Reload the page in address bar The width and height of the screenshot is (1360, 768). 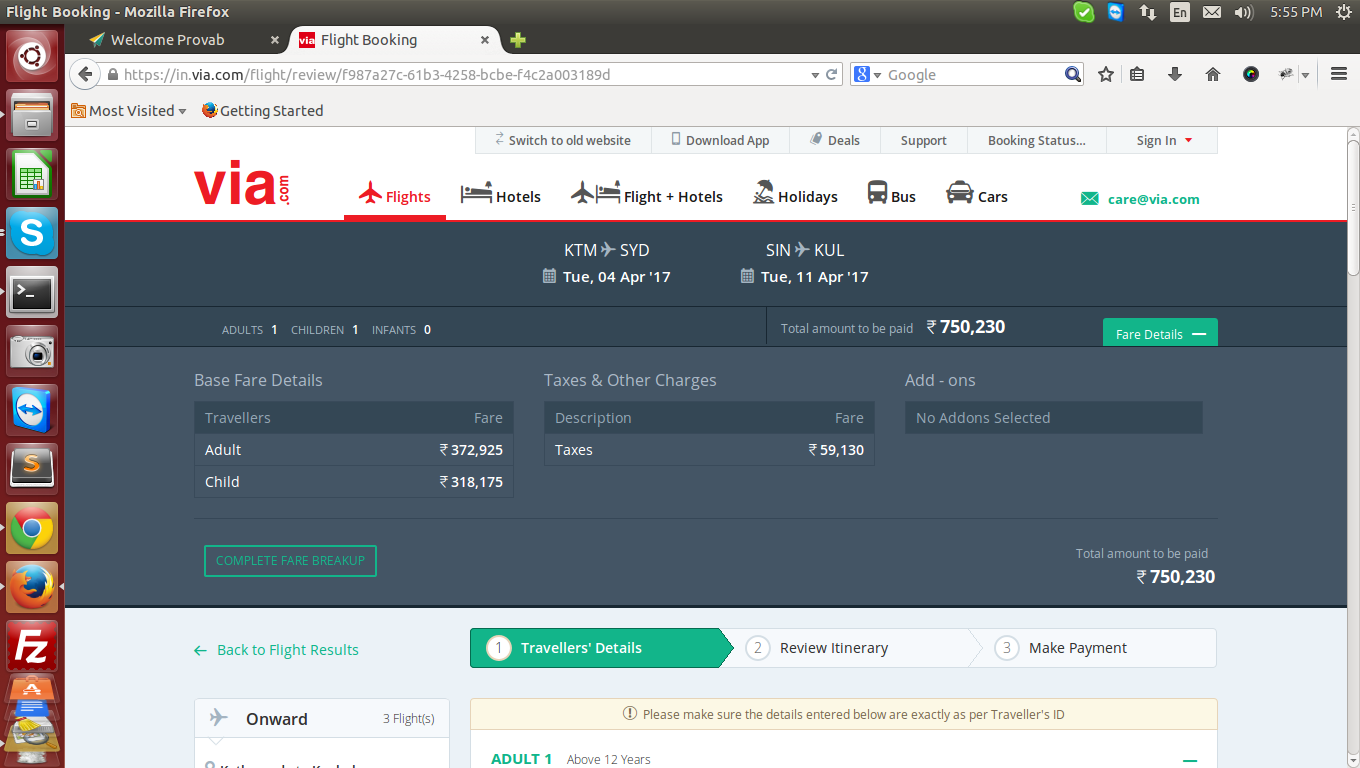[x=831, y=74]
